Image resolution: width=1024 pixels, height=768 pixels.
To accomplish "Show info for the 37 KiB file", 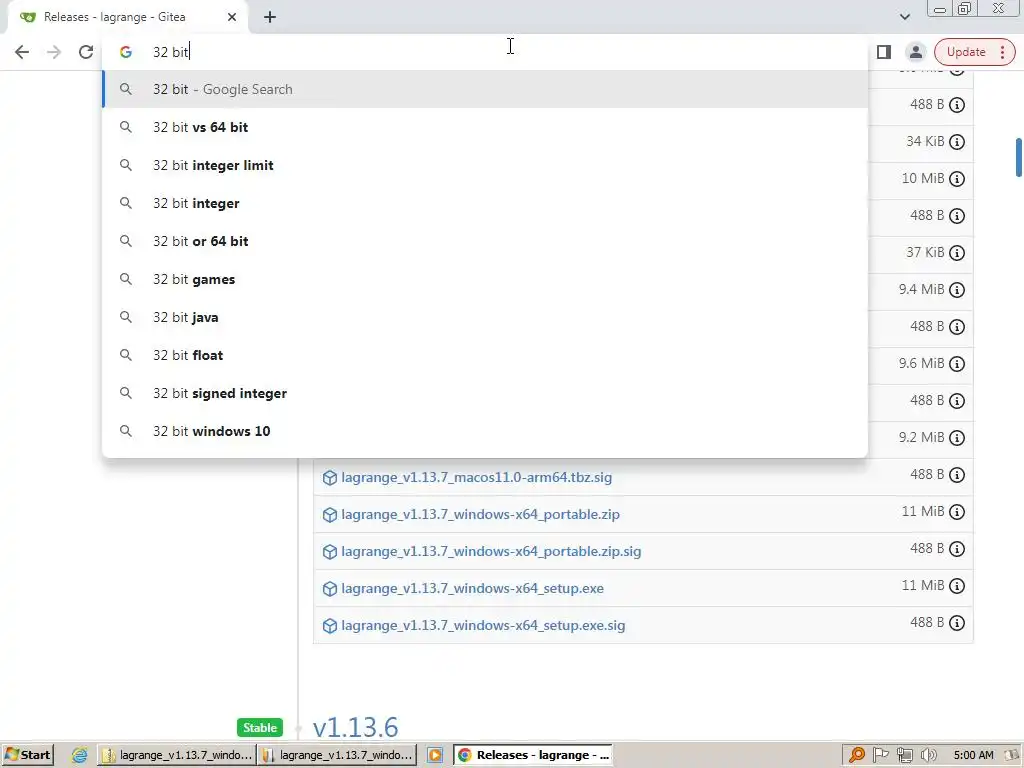I will (x=957, y=253).
